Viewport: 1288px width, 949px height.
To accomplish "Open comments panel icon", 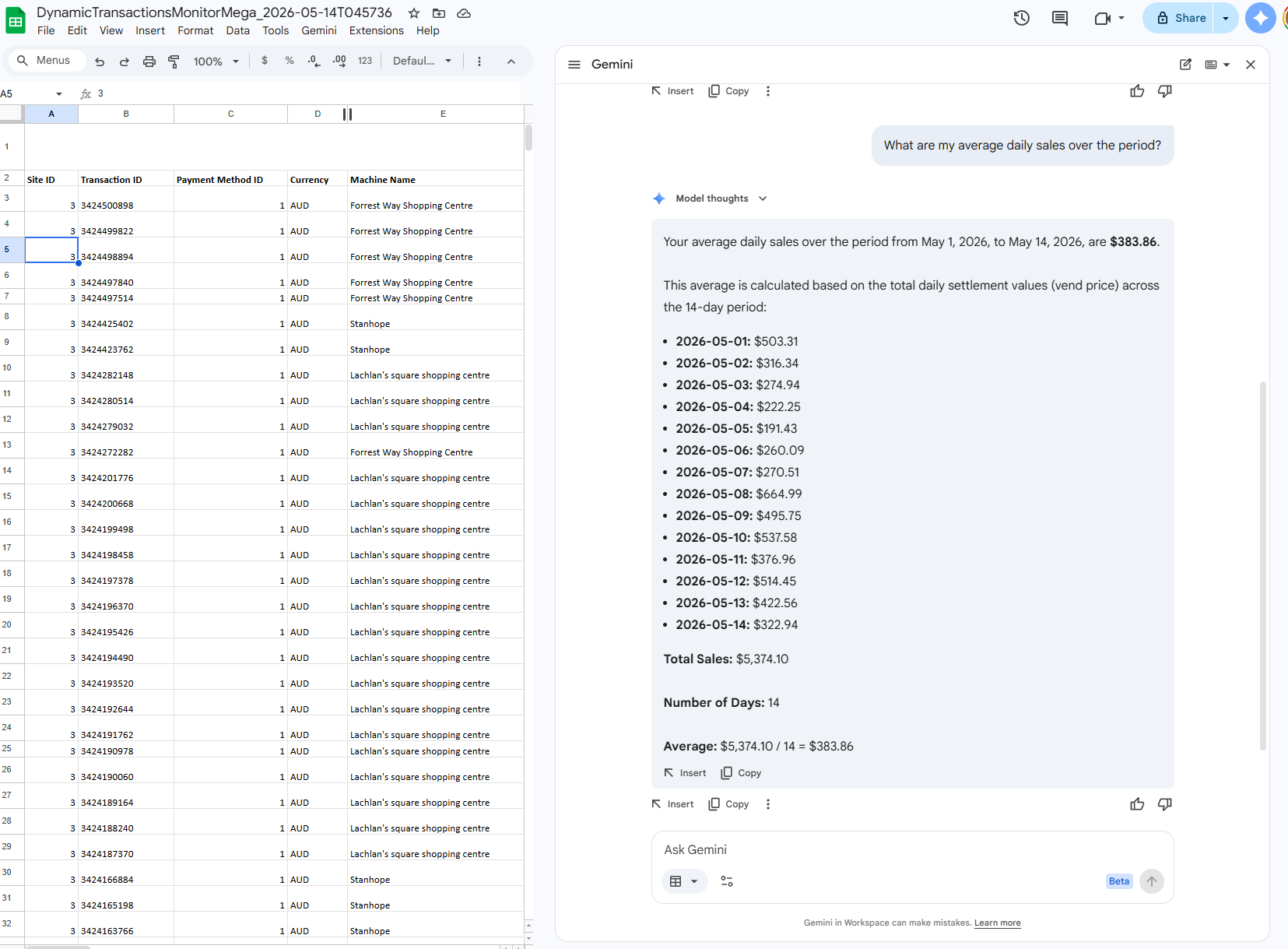I will pos(1060,18).
